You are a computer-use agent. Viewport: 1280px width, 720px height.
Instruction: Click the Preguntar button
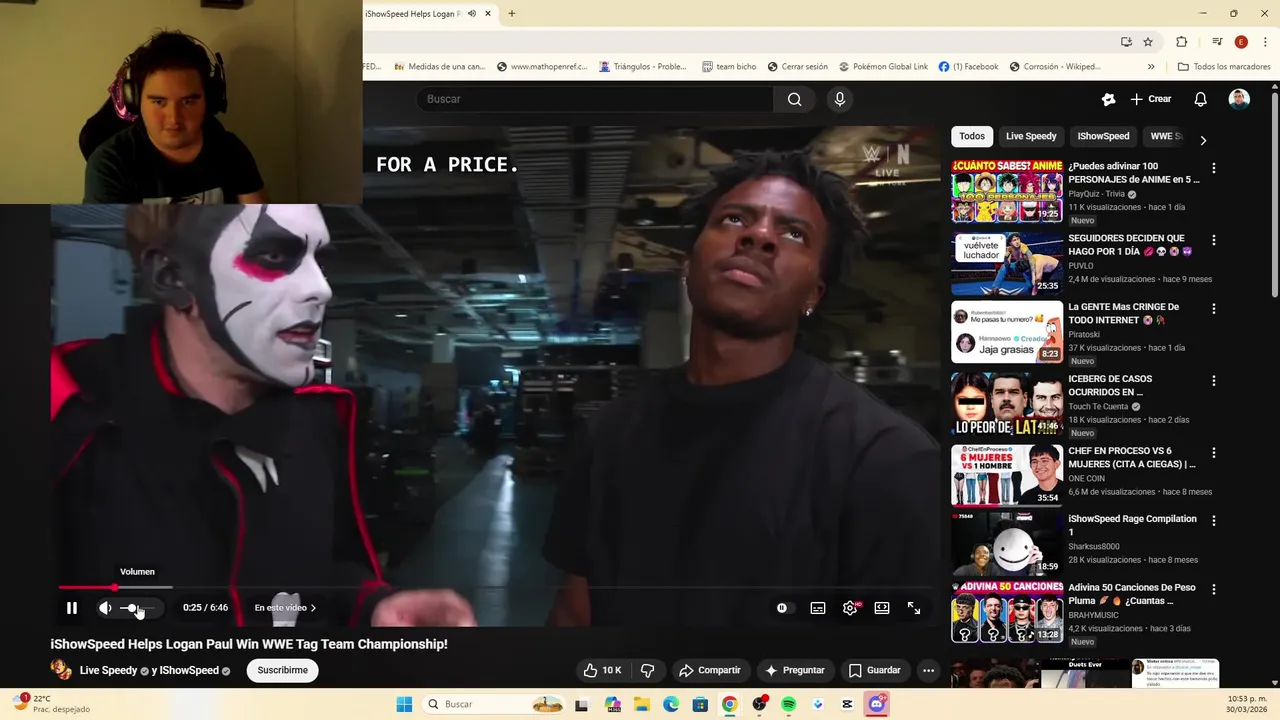tap(795, 670)
